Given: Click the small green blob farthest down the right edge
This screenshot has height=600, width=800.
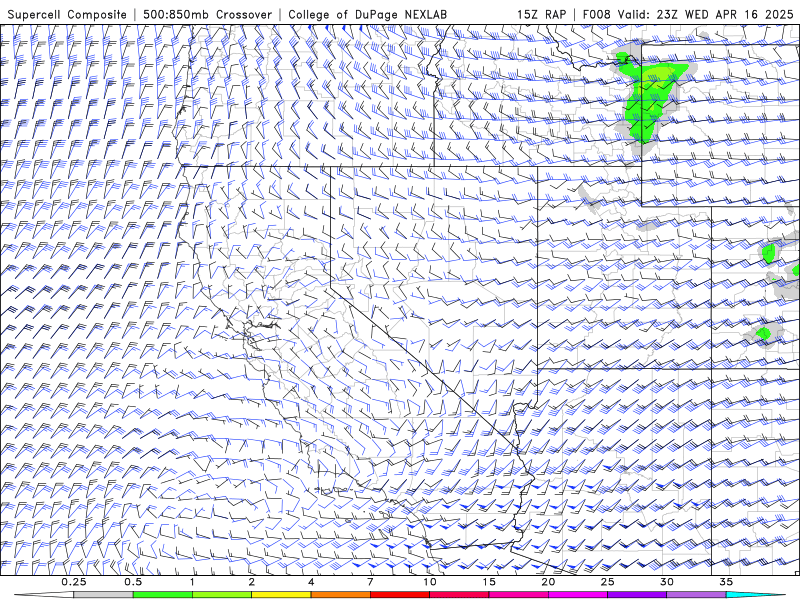Looking at the screenshot, I should [x=763, y=334].
